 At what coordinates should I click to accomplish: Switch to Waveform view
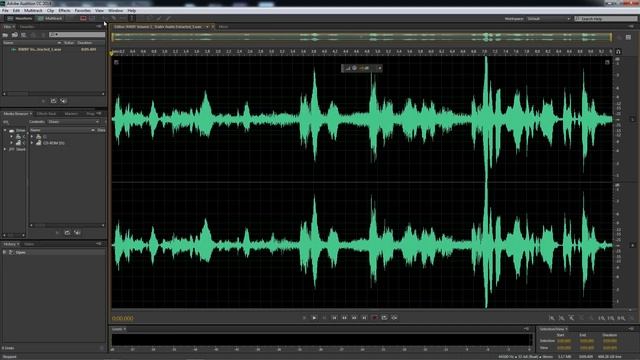click(20, 18)
